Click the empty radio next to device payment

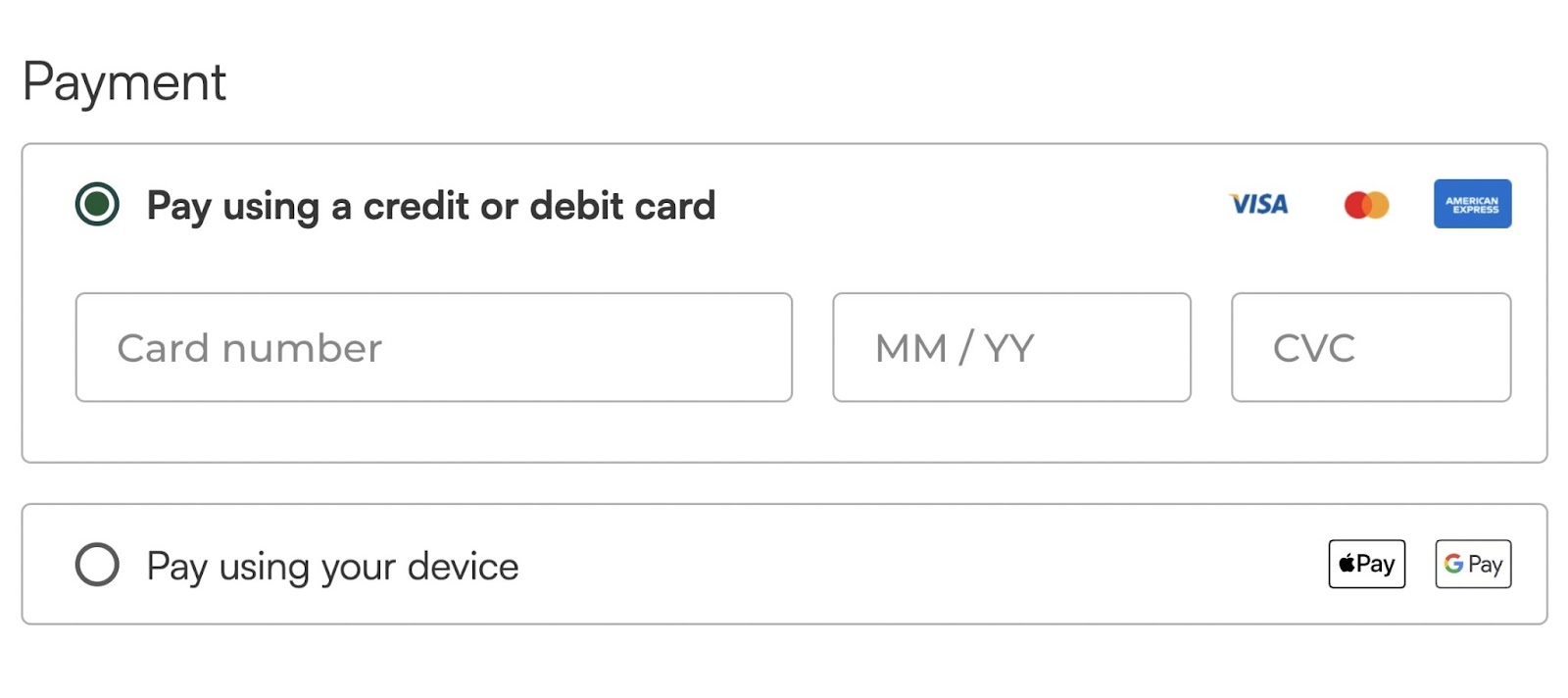point(95,564)
